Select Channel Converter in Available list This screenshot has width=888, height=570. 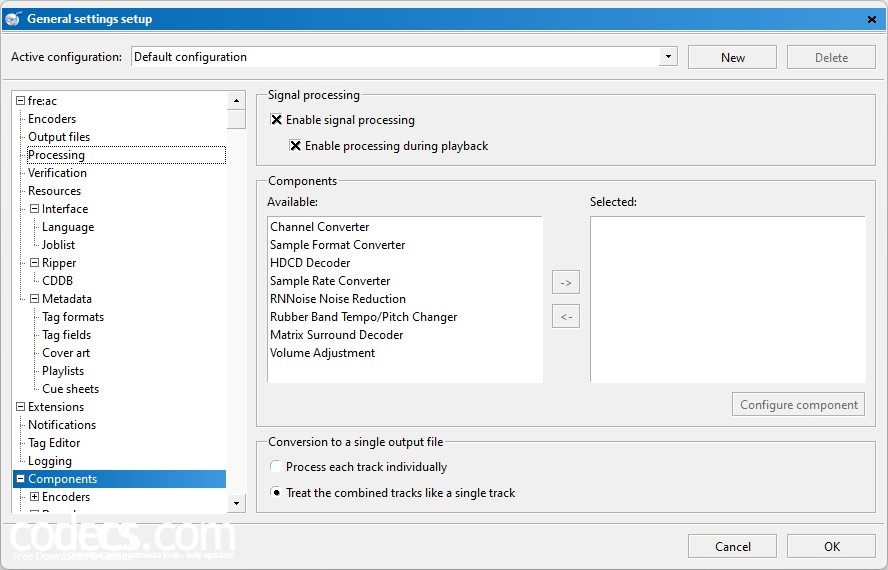point(319,227)
